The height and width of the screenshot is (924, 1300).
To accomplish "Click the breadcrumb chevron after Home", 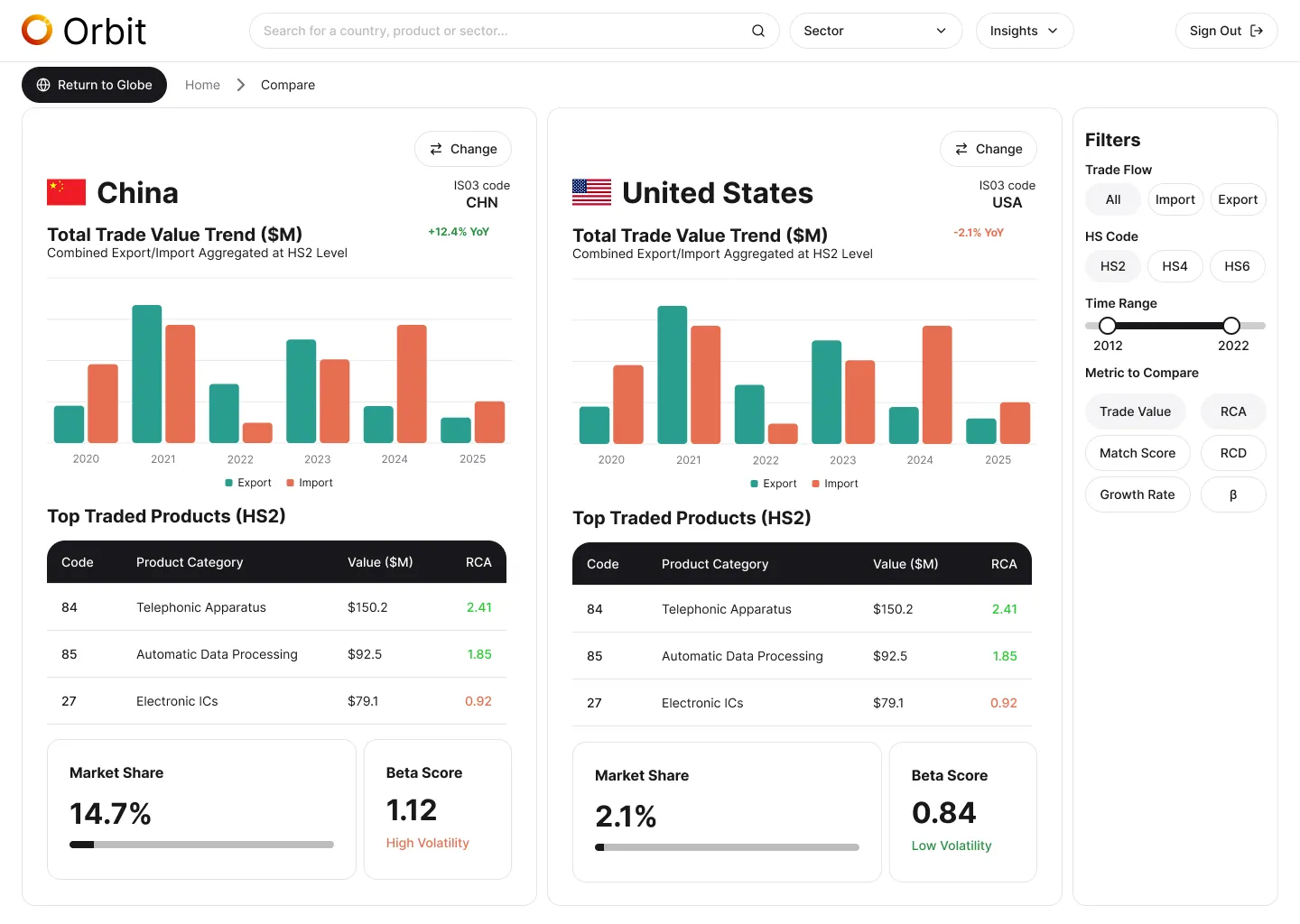I will pos(241,85).
